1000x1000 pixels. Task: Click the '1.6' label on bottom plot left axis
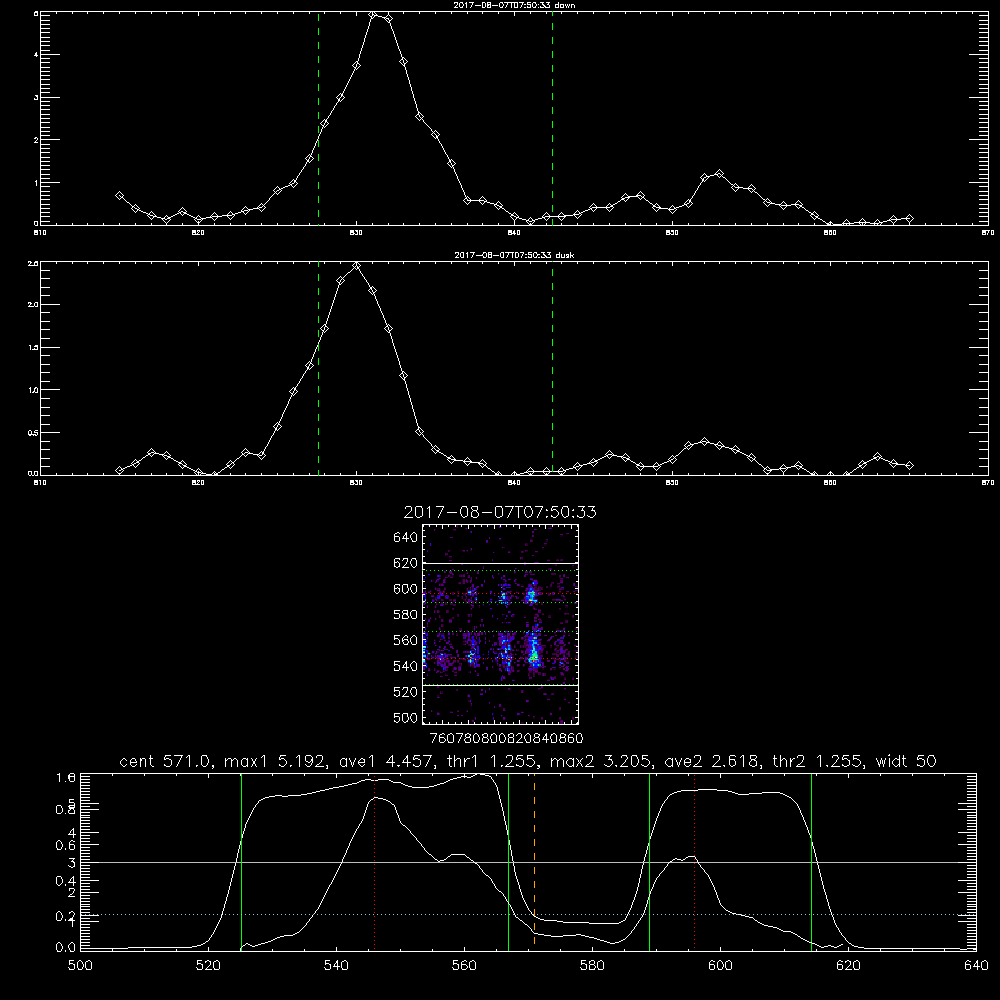click(66, 777)
